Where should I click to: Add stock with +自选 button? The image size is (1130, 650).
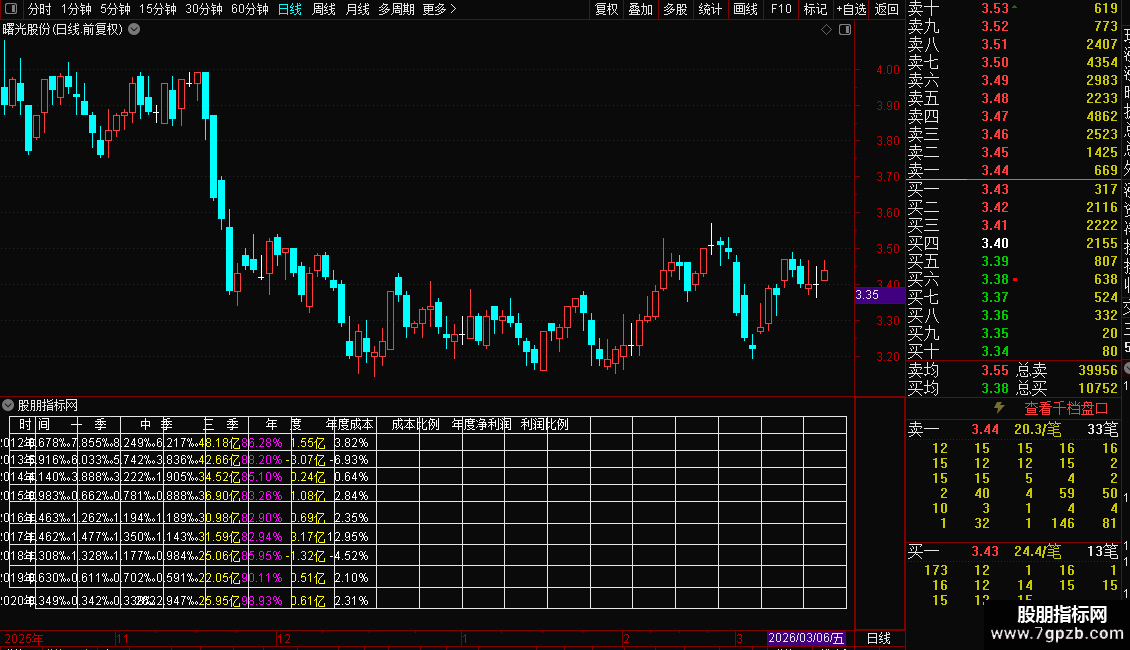851,9
